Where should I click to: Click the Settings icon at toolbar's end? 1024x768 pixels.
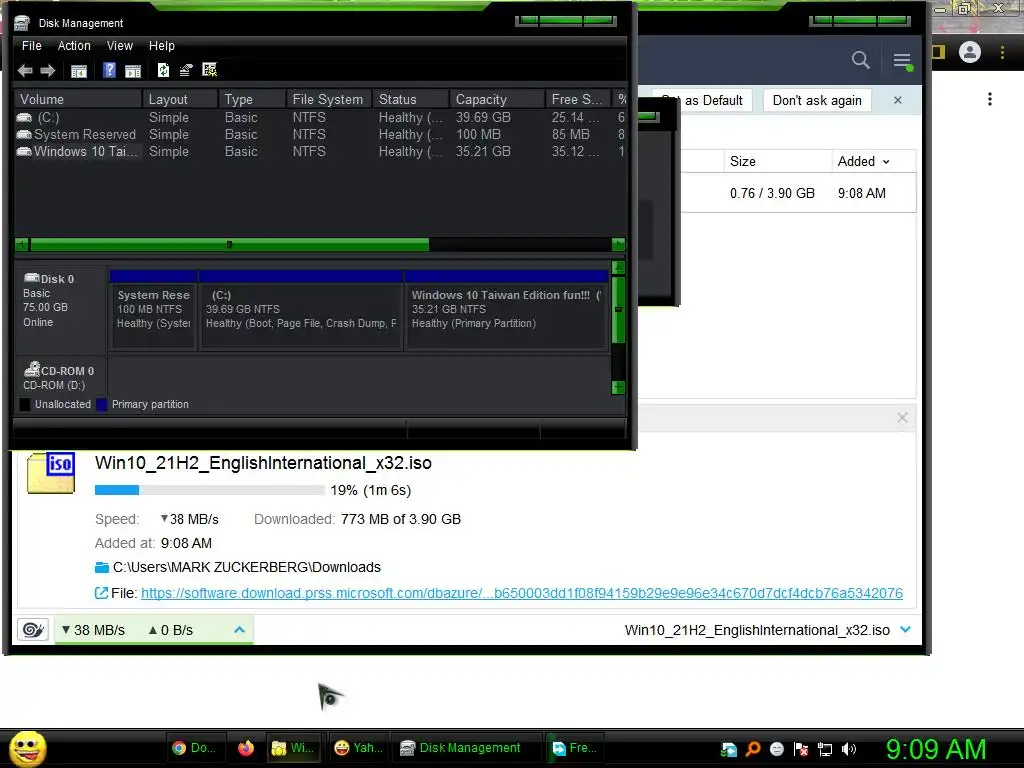(210, 70)
